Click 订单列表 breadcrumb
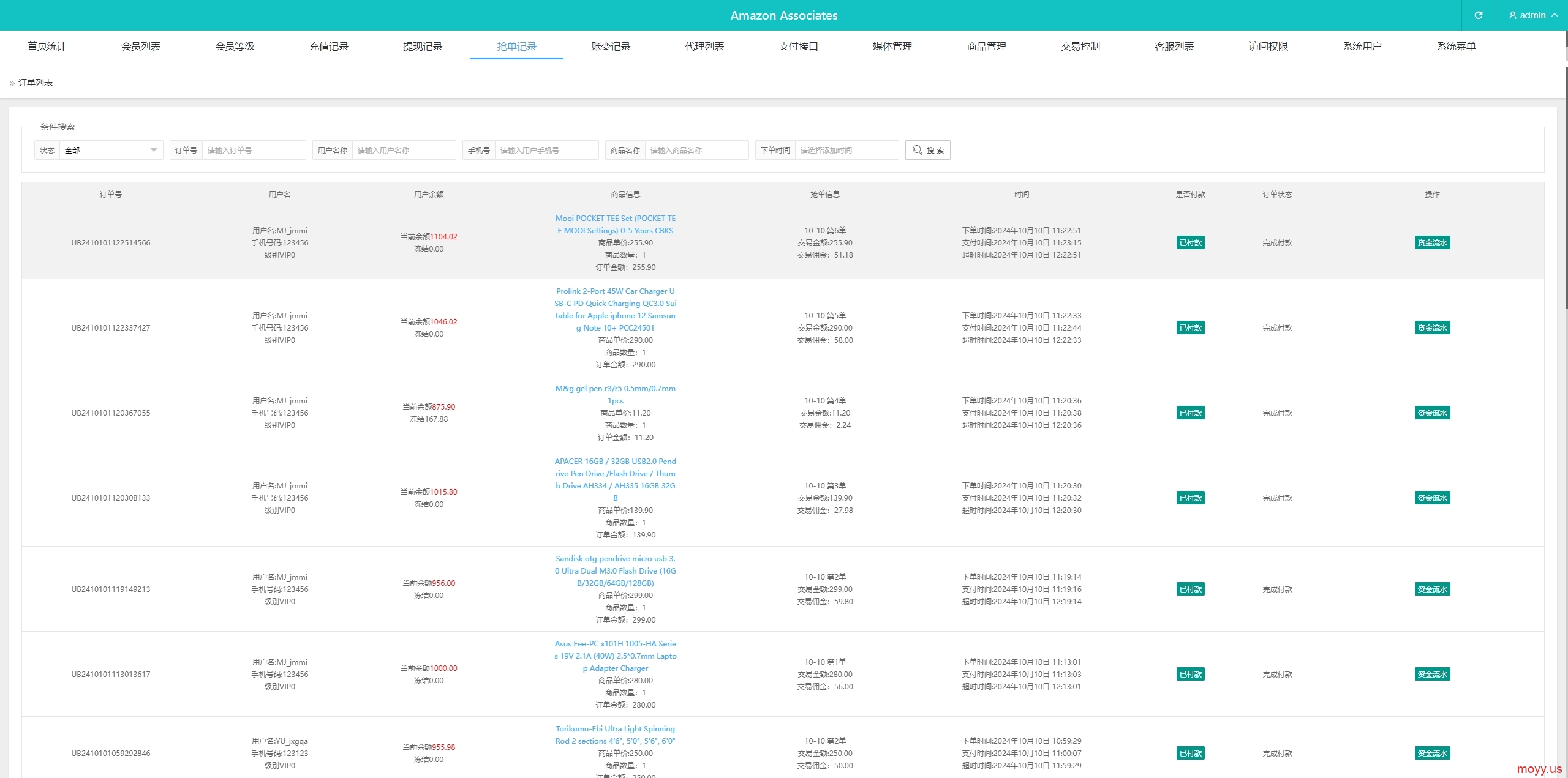Screen dimensions: 1568x778 tap(35, 82)
